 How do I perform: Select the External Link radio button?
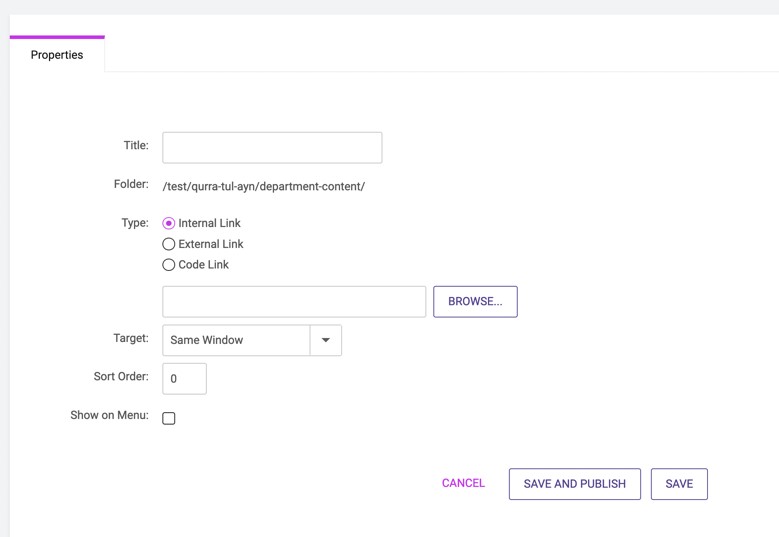169,244
